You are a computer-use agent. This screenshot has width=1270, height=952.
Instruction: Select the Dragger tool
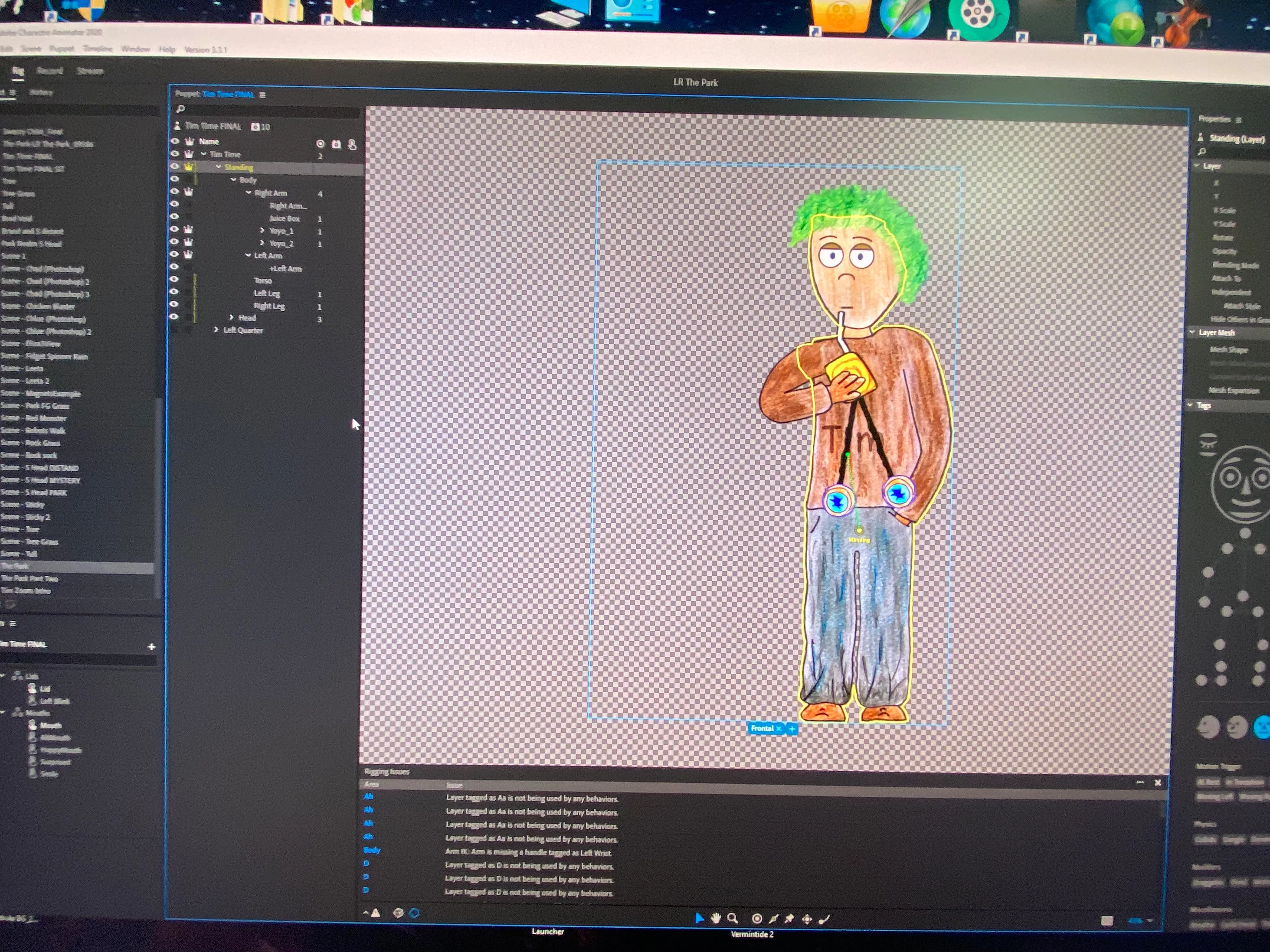(x=807, y=919)
